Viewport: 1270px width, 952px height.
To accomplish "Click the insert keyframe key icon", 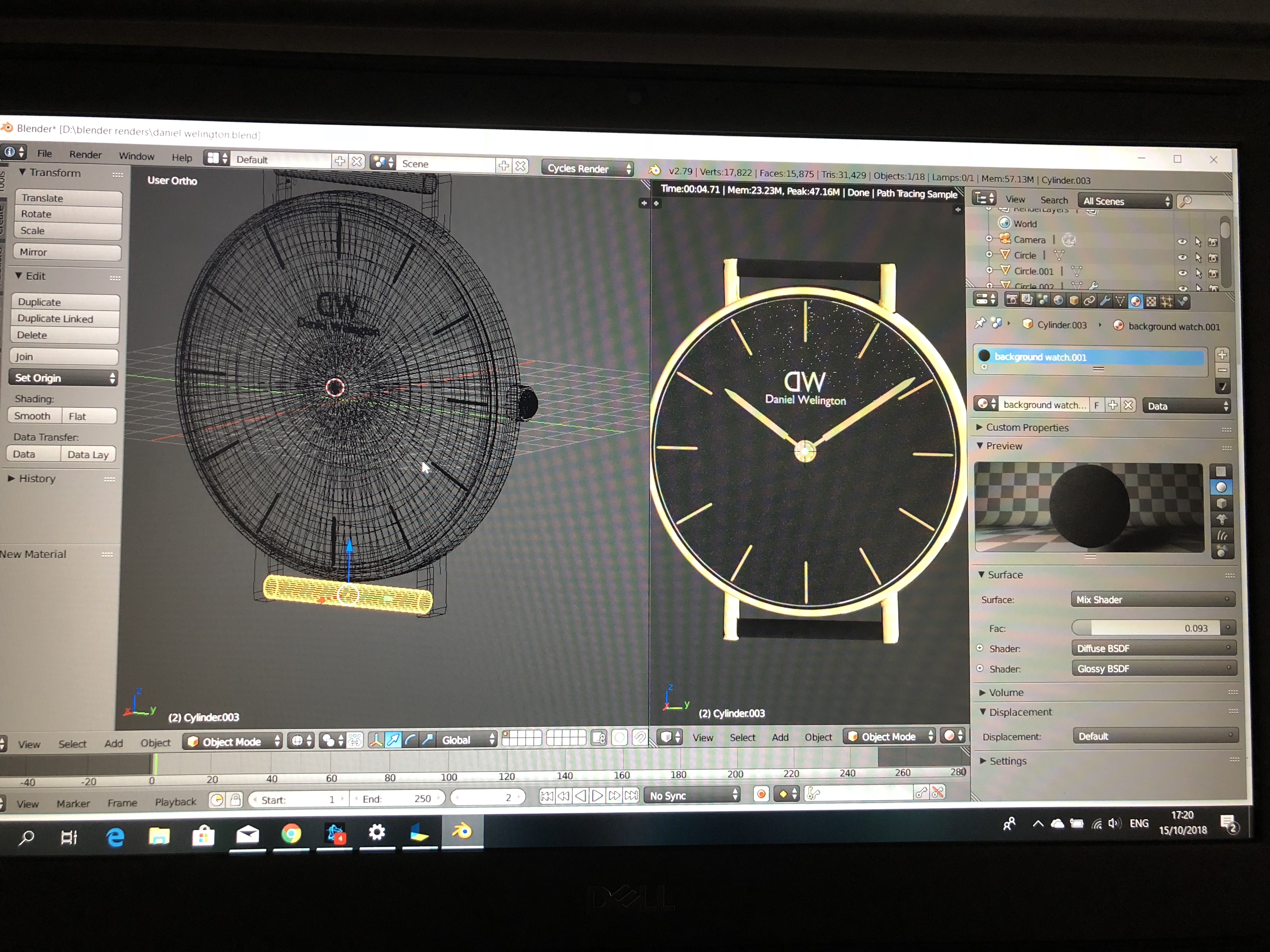I will pyautogui.click(x=921, y=793).
